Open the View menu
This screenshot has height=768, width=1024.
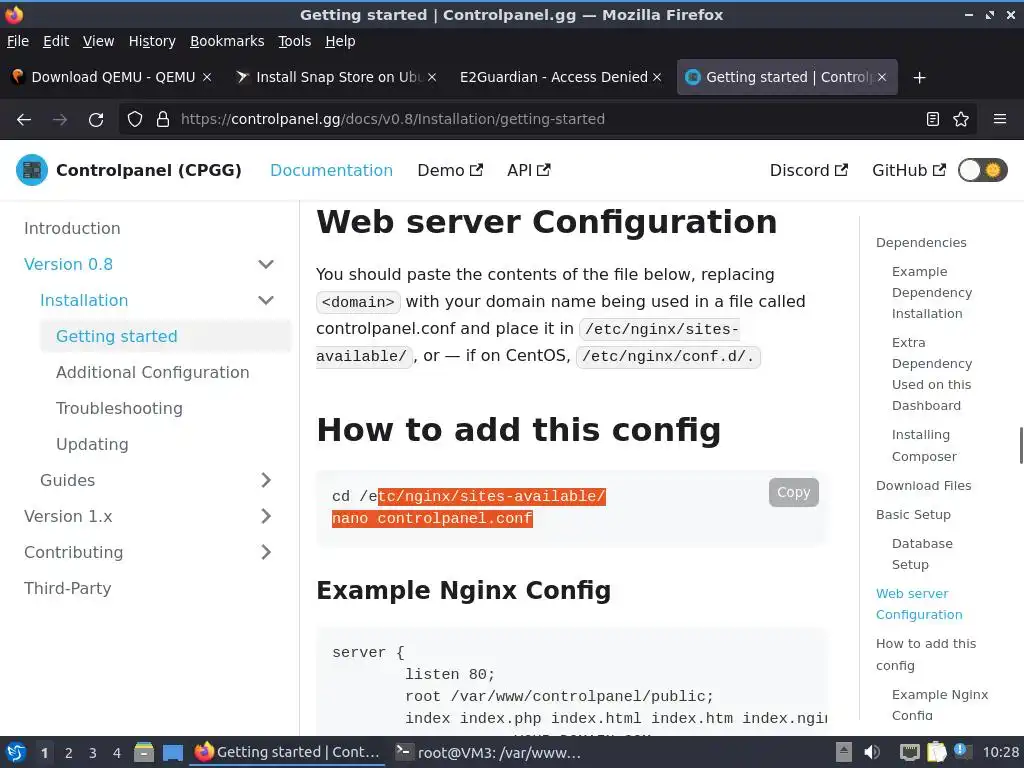click(99, 41)
